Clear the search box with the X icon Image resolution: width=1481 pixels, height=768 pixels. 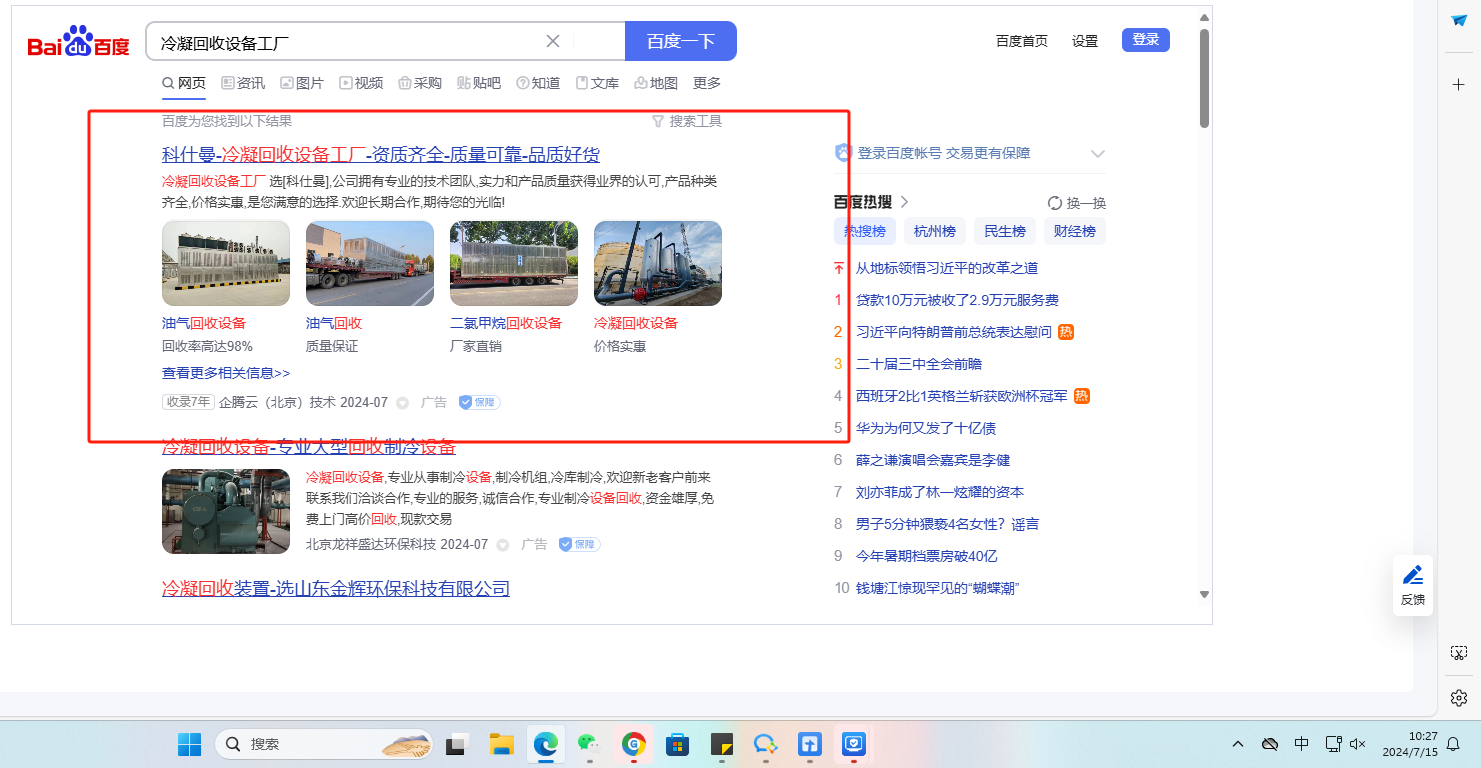552,41
